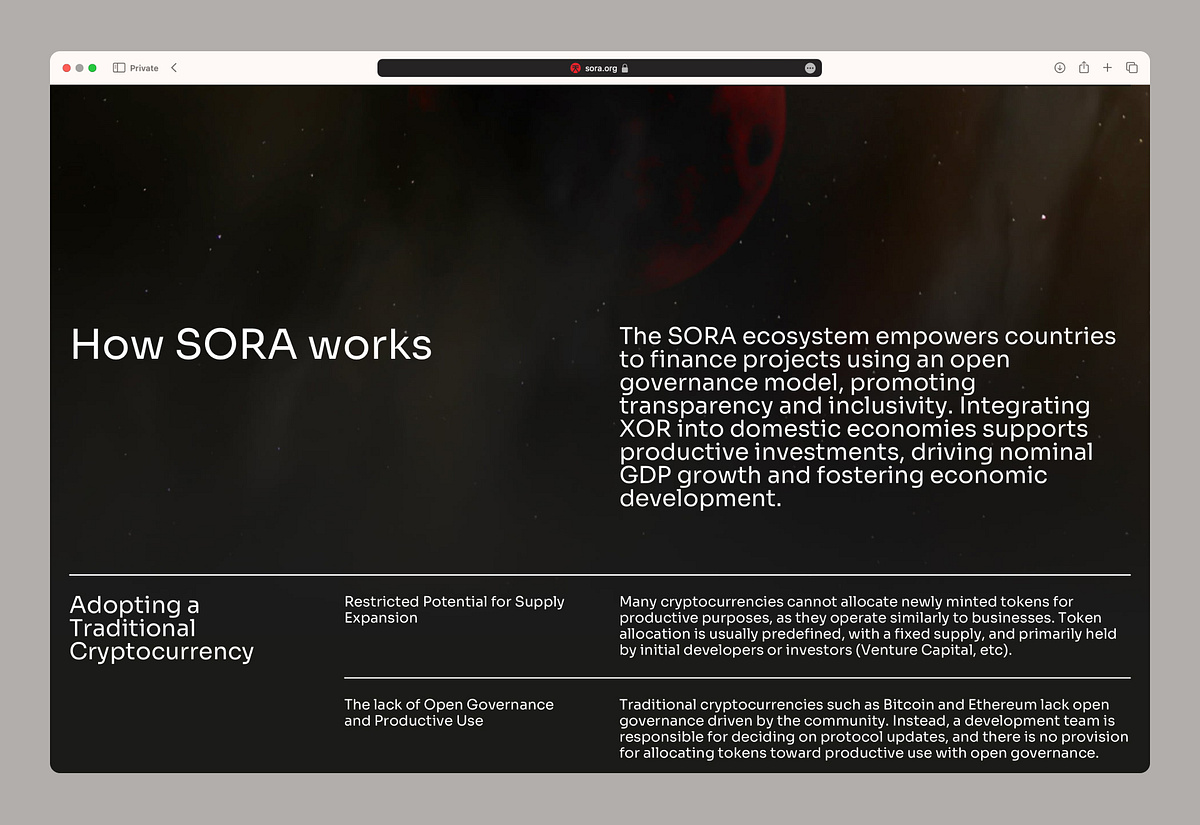Screen dimensions: 1200x825
Task: Click the How SORA works heading
Action: pyautogui.click(x=251, y=345)
